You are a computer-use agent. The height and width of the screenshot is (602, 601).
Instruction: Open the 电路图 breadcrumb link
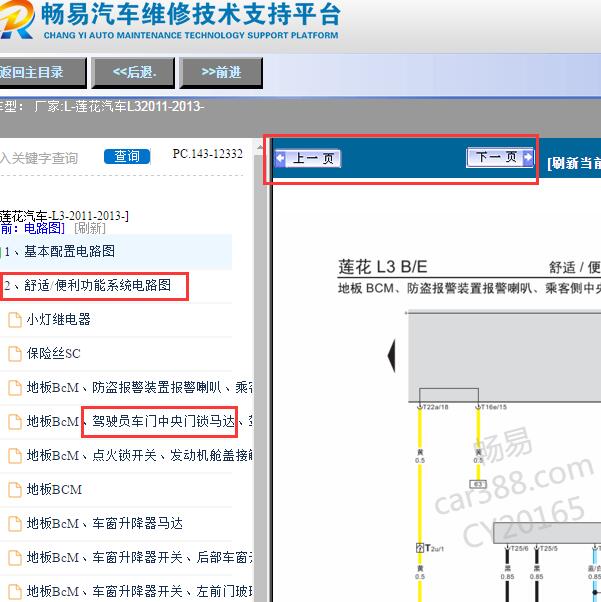click(x=42, y=228)
